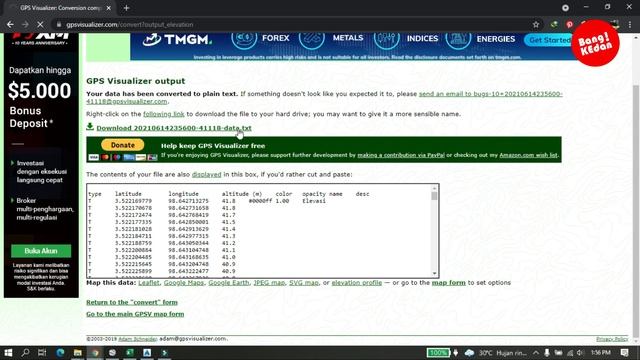The height and width of the screenshot is (360, 640).
Task: Open the Pinterest extension icon
Action: tap(569, 24)
